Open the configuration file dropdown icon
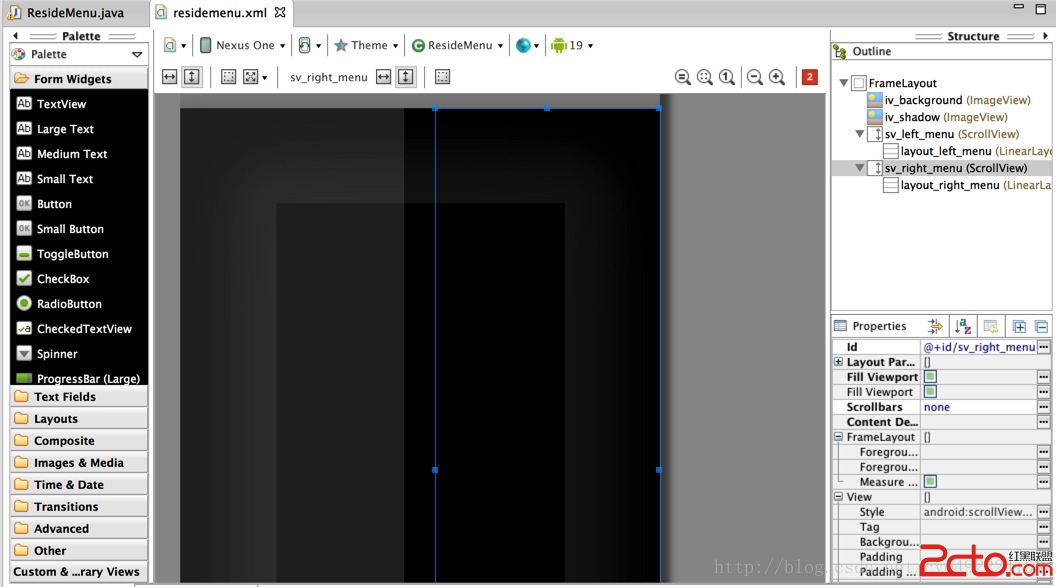 click(174, 45)
